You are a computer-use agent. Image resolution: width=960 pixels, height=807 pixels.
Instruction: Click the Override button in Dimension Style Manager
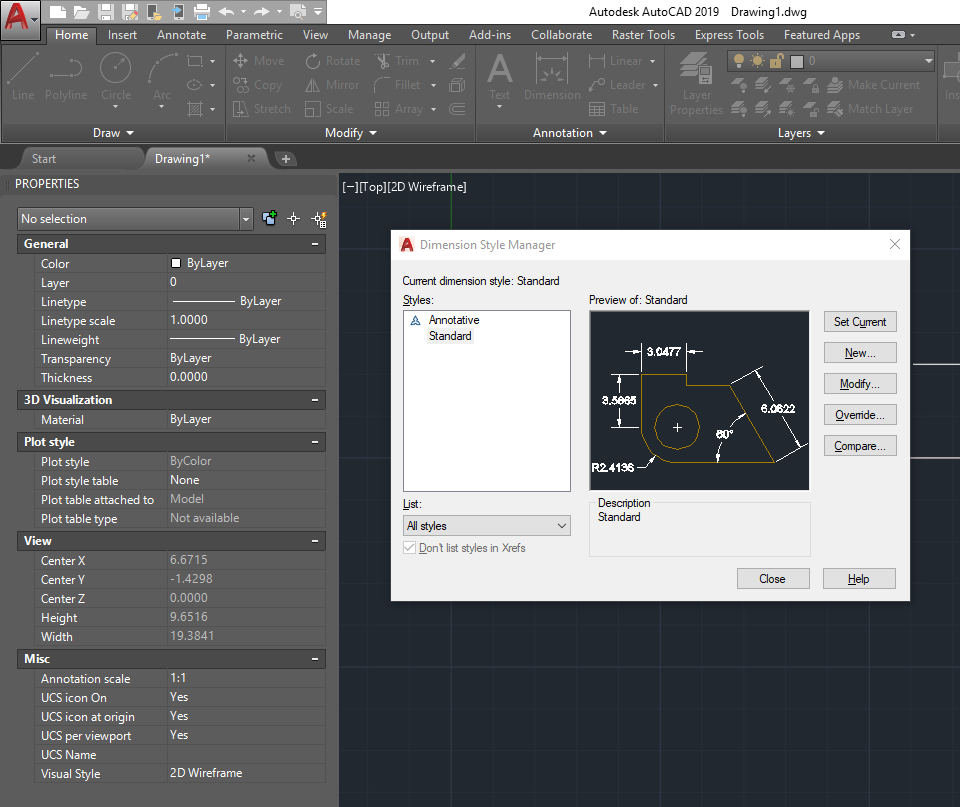pos(860,414)
